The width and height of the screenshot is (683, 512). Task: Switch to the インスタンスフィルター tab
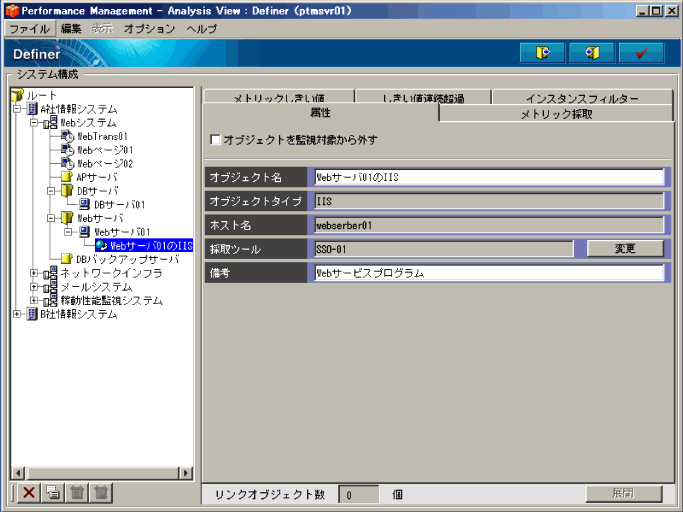[582, 97]
